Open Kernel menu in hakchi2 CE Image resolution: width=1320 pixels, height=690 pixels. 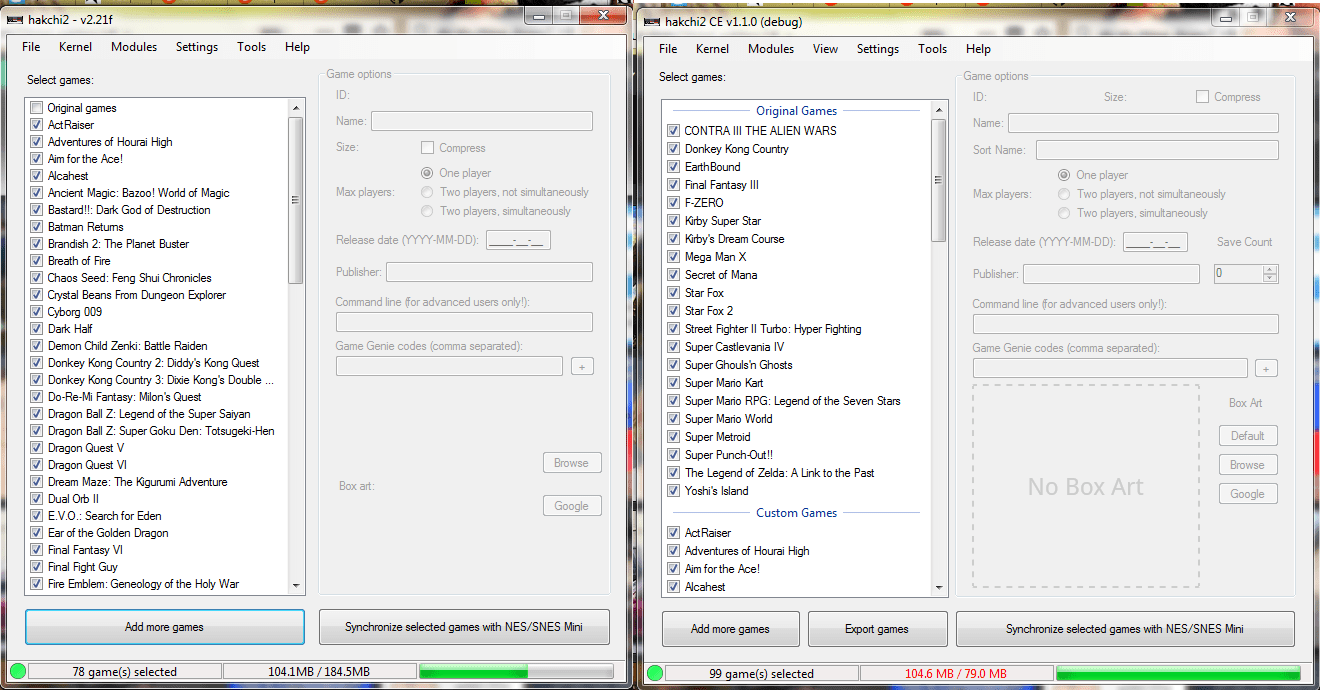point(712,49)
